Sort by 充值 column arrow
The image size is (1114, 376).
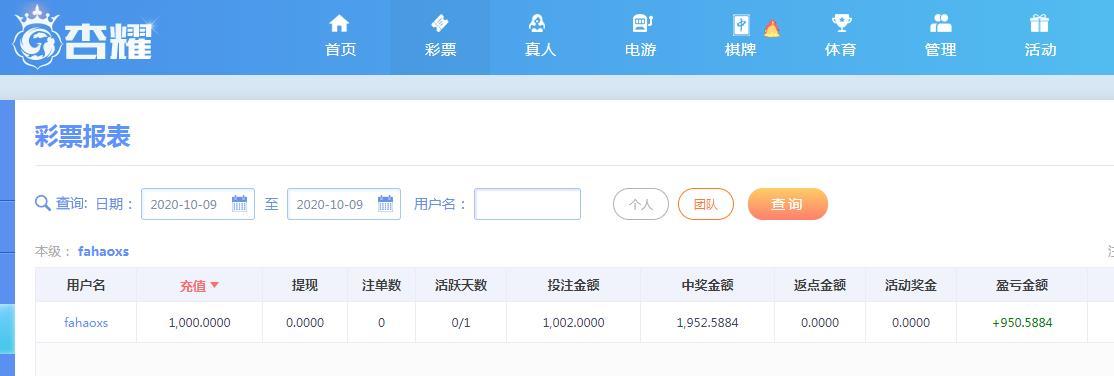(x=215, y=285)
